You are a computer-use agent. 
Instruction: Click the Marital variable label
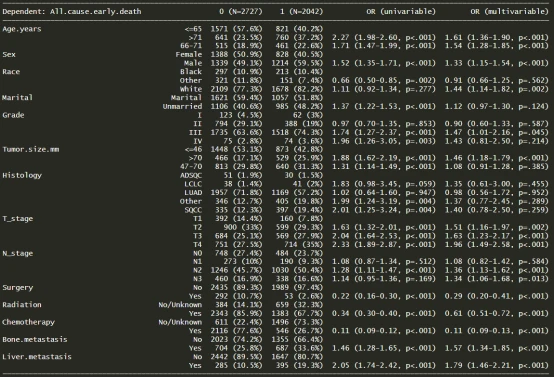point(17,98)
